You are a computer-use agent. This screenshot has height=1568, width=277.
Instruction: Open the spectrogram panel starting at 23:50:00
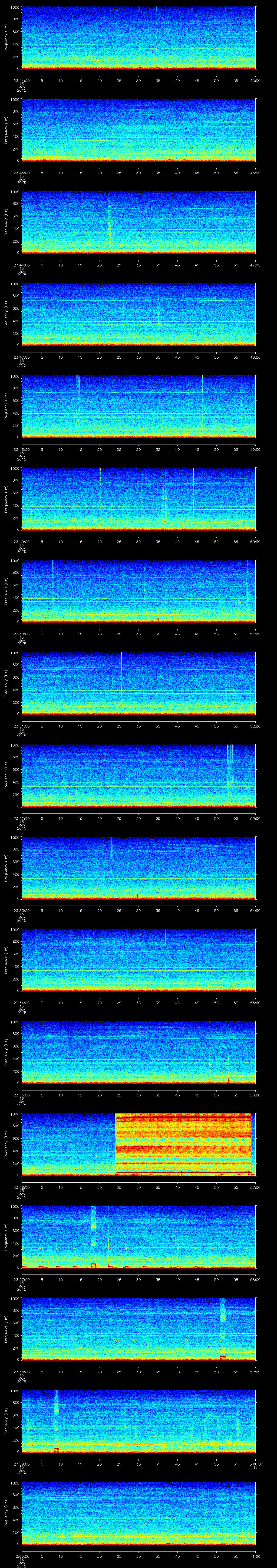pos(138,591)
